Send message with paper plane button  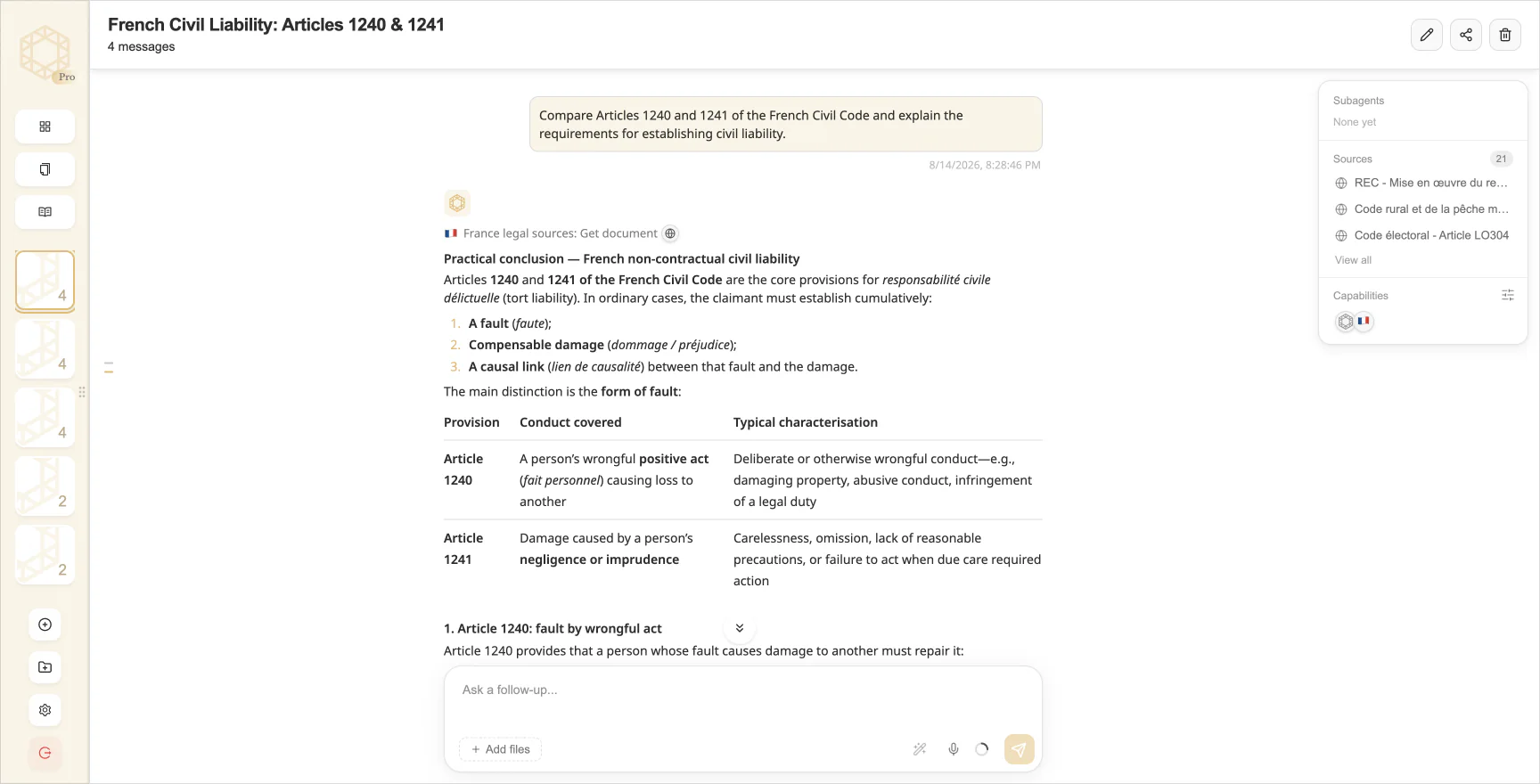1020,749
